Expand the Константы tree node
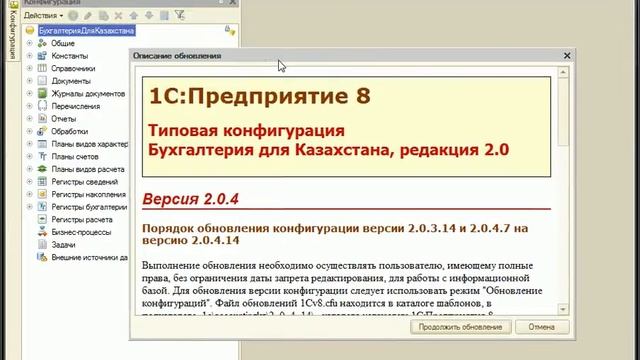 [x=29, y=56]
